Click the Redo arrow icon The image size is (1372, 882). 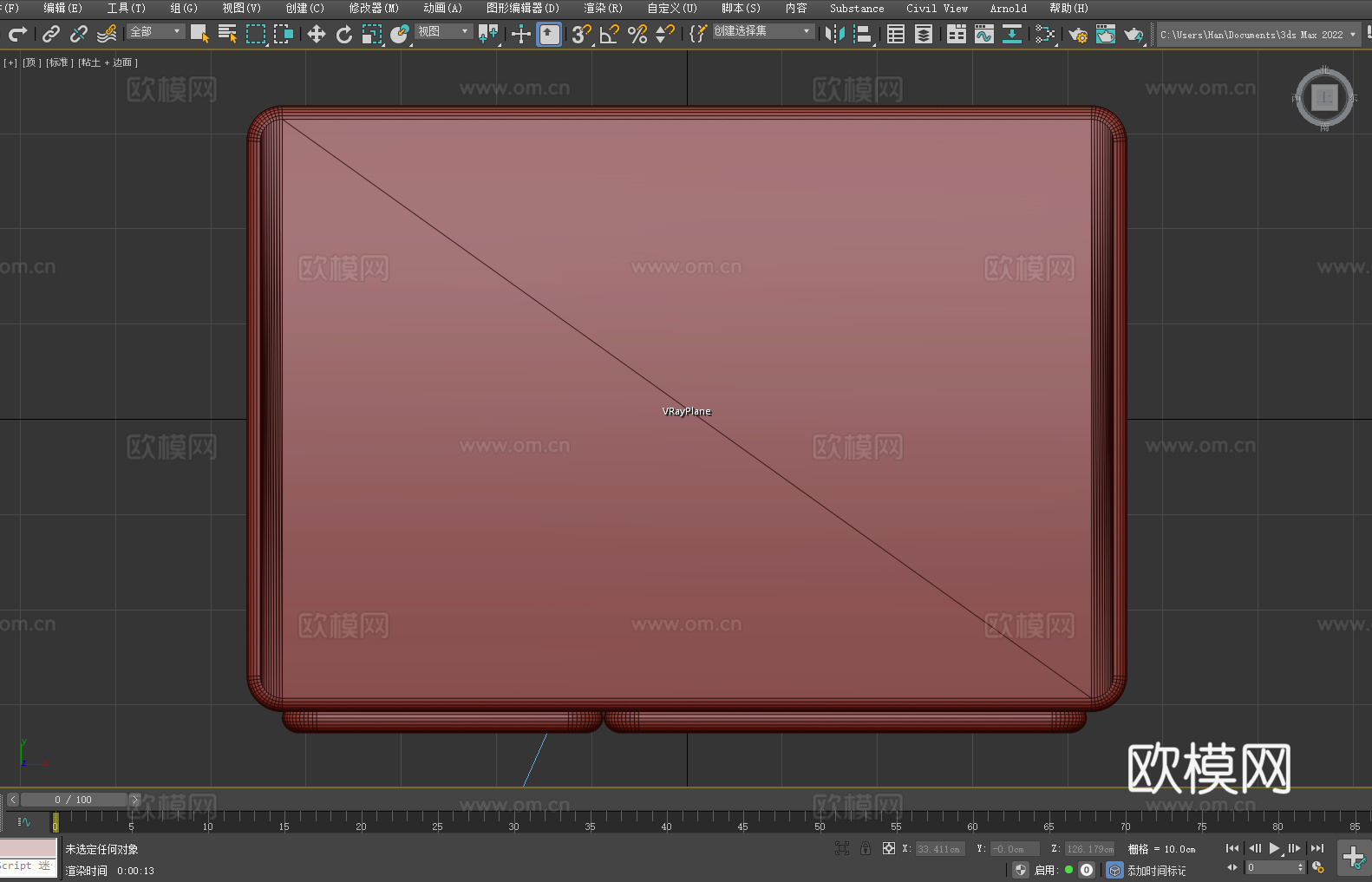[x=17, y=34]
